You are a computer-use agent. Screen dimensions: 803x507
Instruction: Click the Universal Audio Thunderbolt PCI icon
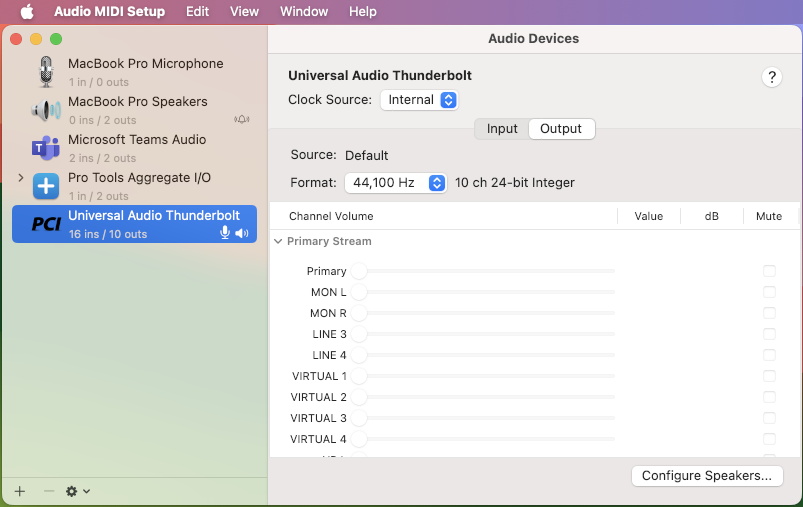(x=45, y=224)
